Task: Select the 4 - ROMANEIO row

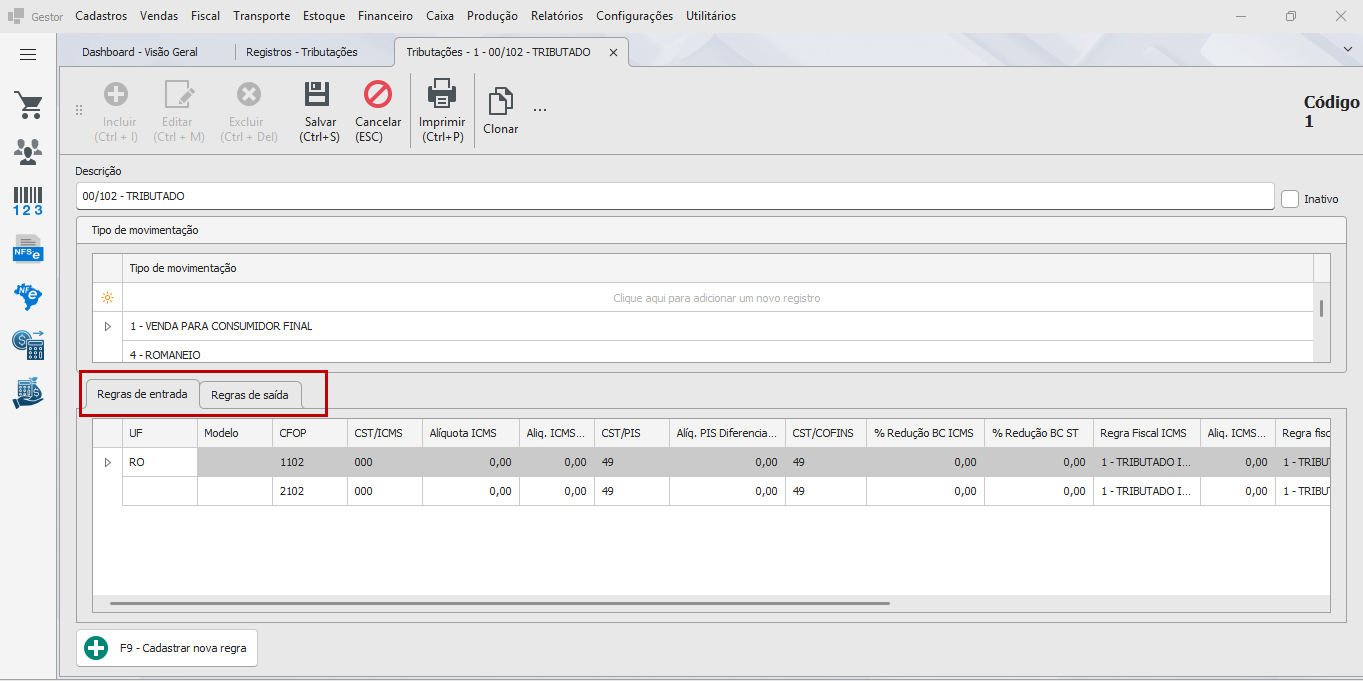Action: (717, 352)
